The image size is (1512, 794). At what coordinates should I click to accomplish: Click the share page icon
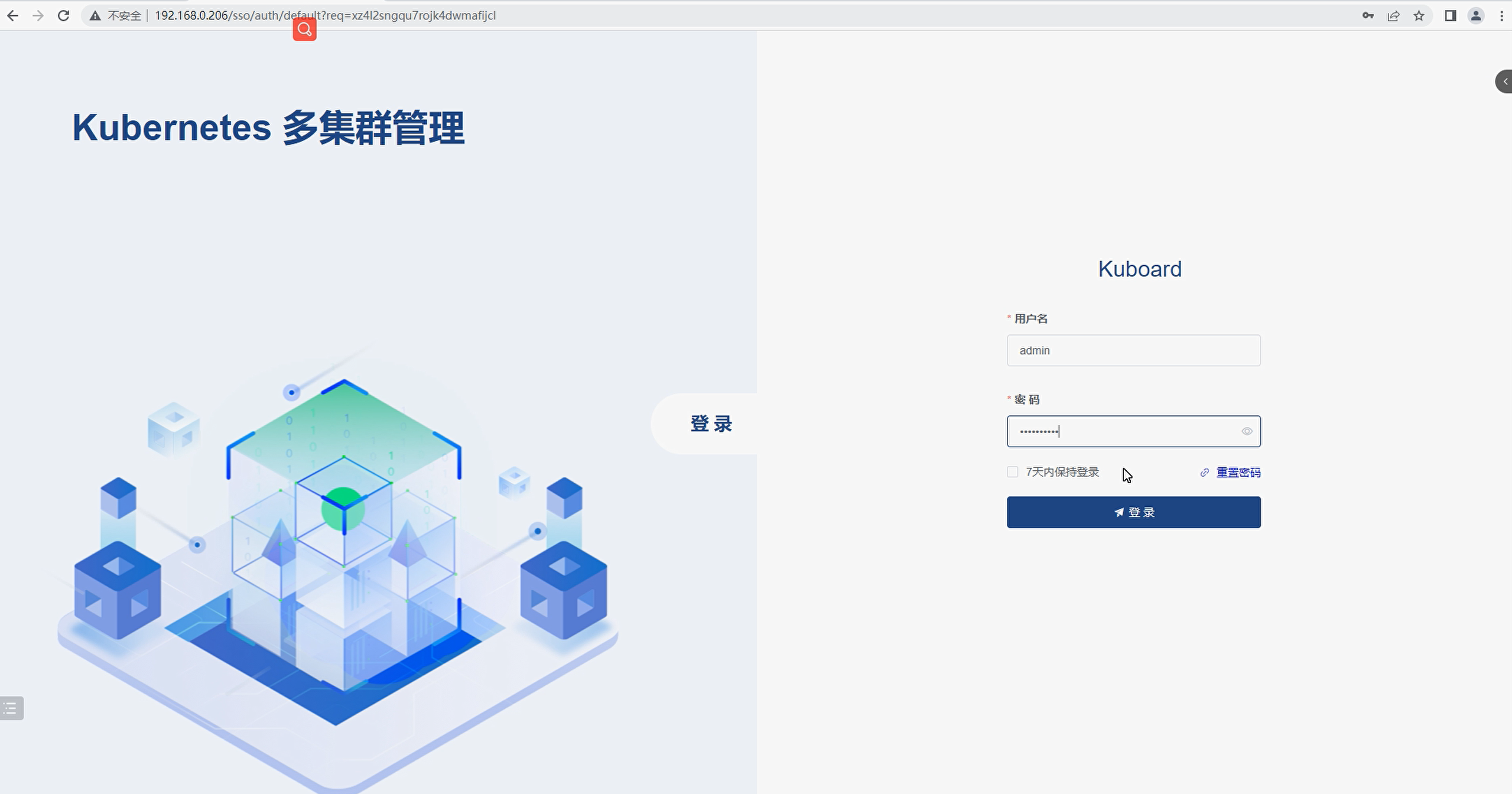(x=1393, y=16)
